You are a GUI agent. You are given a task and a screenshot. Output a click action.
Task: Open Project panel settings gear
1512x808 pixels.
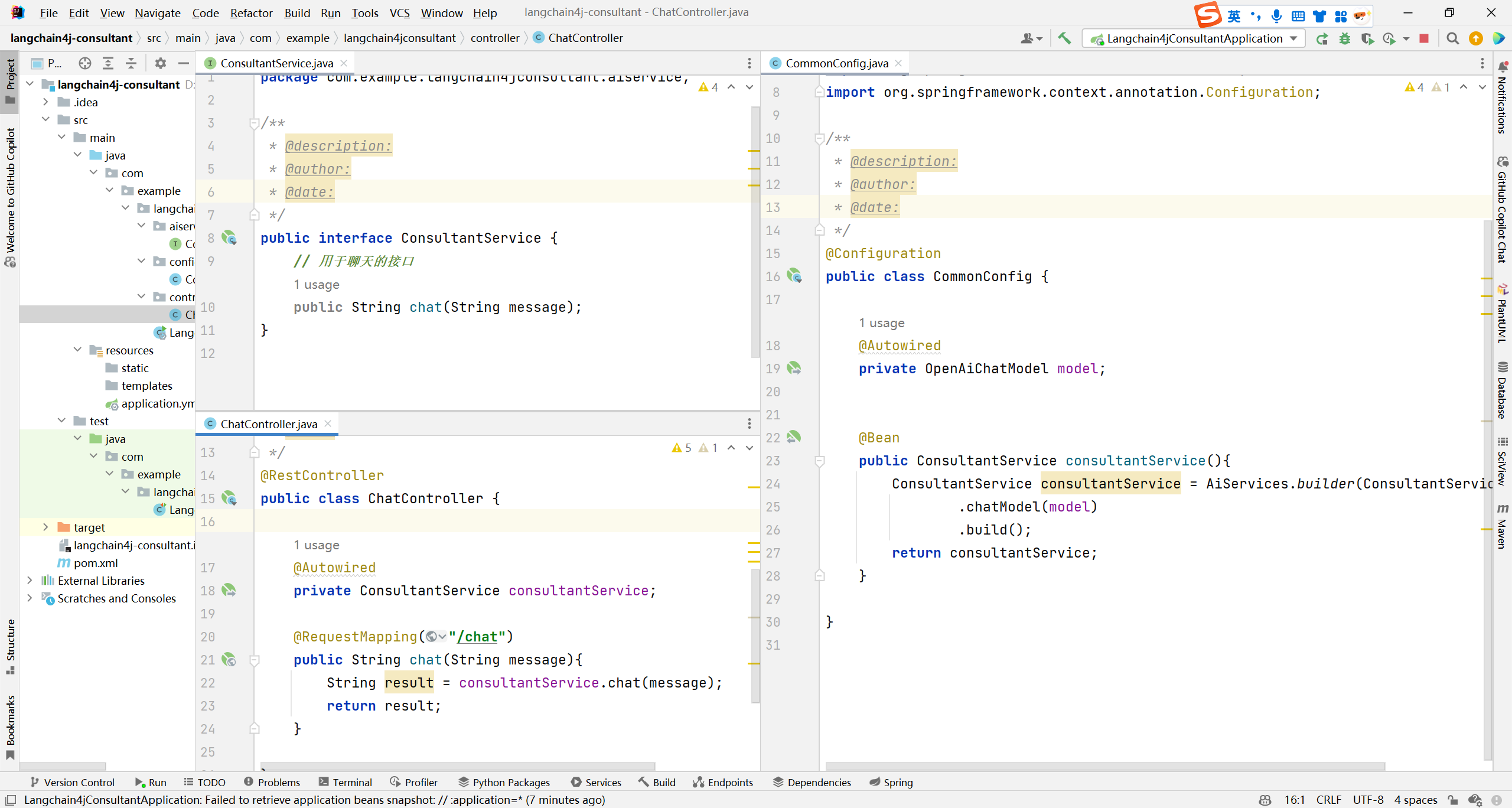[x=160, y=63]
